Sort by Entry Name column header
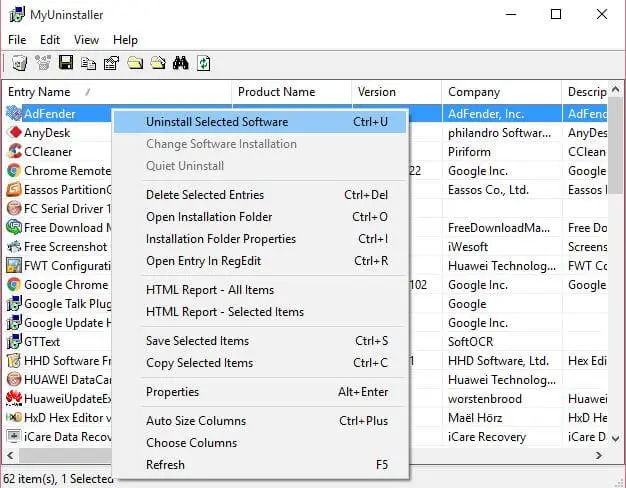 tap(117, 92)
